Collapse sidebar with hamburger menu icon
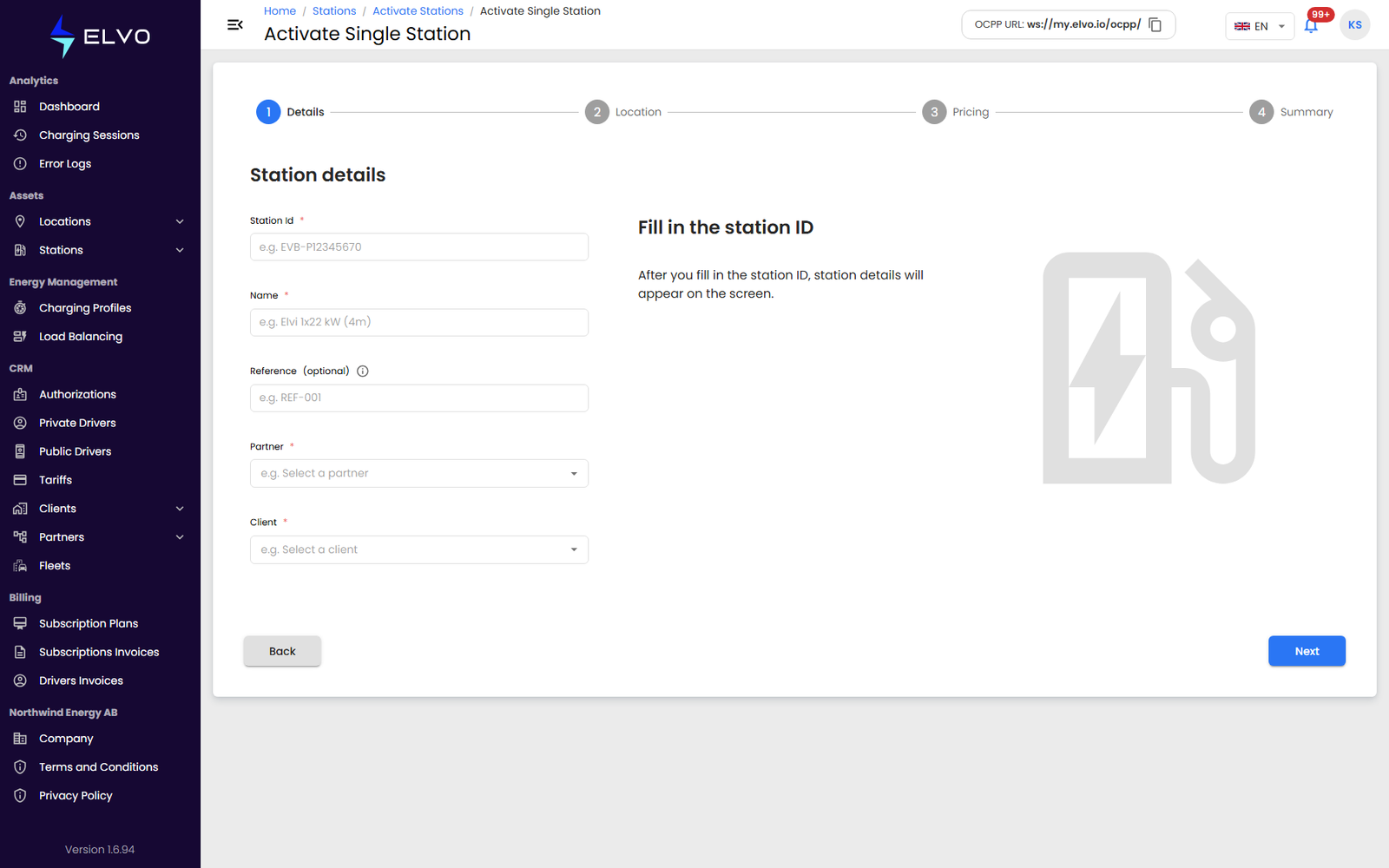Screen dimensions: 1389x868 pyautogui.click(x=235, y=24)
